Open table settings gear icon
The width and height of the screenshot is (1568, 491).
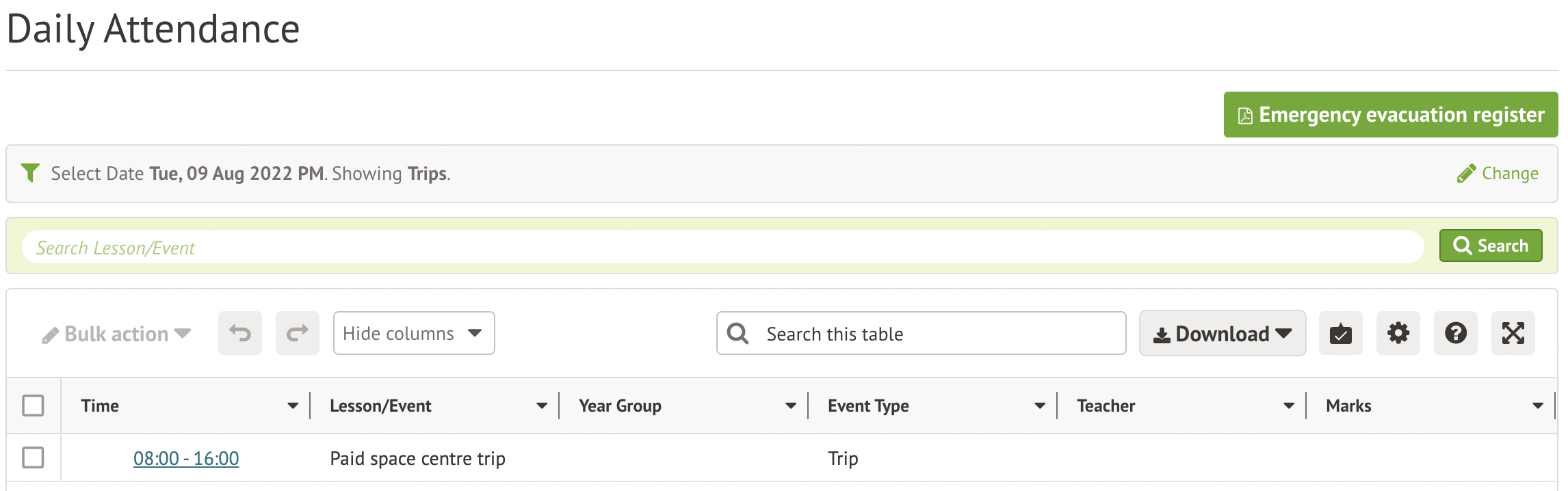click(x=1398, y=334)
